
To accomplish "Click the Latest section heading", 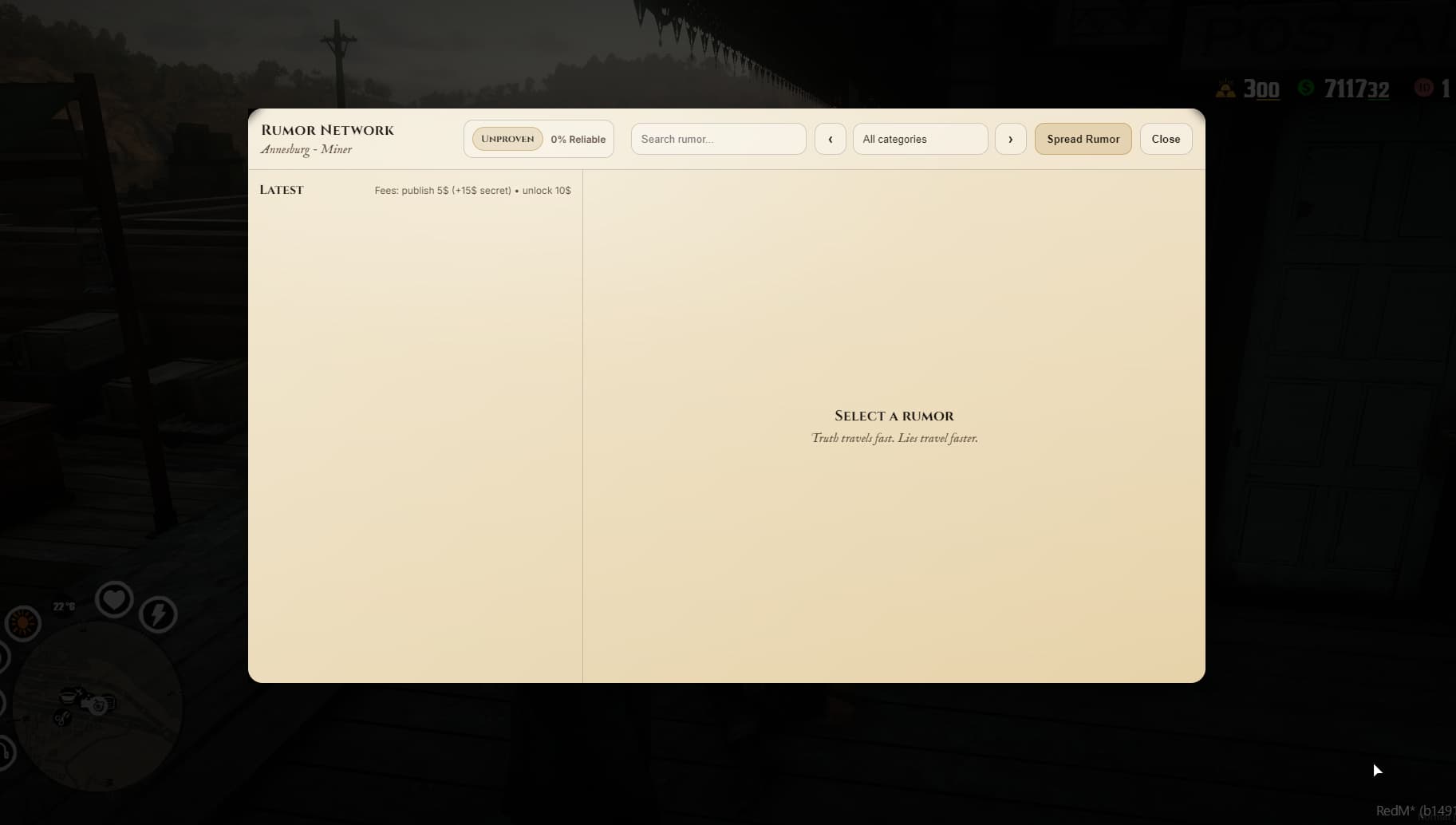I will coord(282,190).
